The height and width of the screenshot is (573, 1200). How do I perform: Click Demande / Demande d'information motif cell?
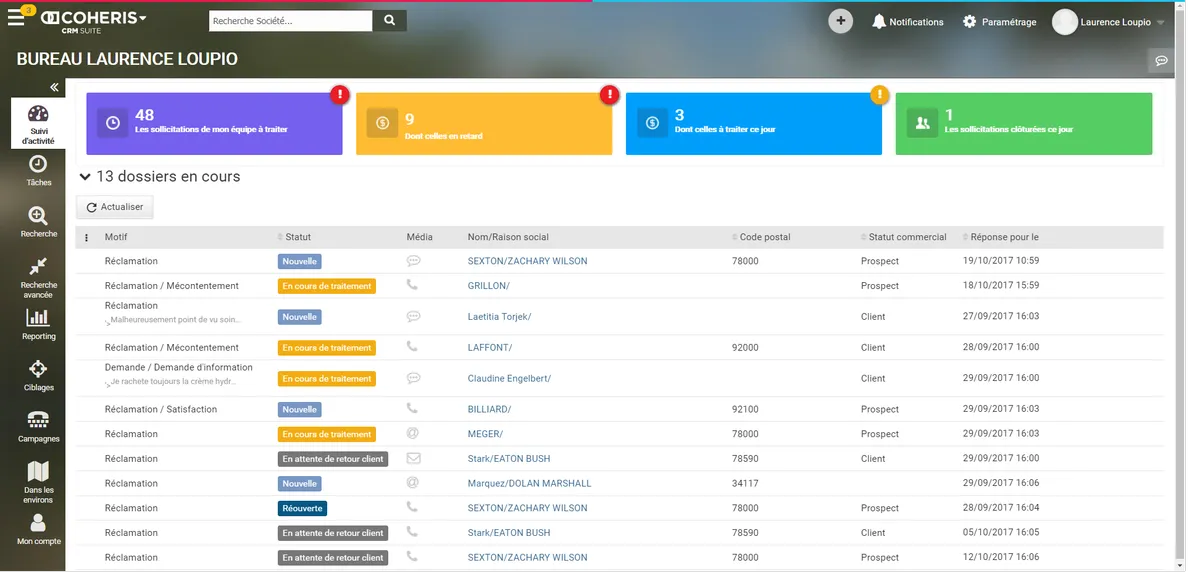[x=179, y=367]
